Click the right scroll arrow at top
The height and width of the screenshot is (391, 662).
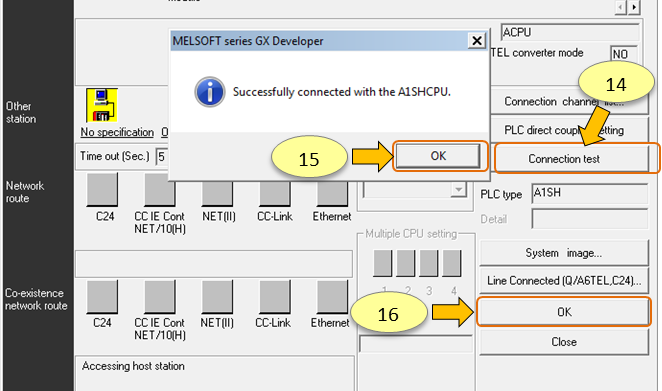(634, 7)
